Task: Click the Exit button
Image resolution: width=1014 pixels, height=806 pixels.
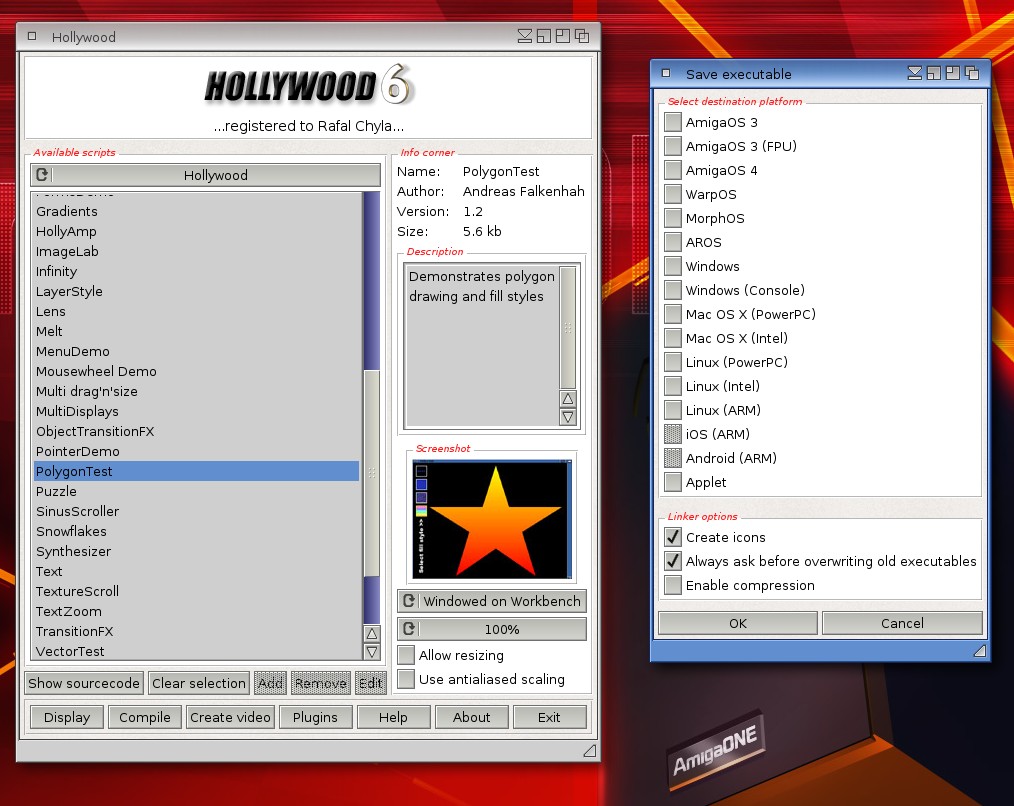Action: pyautogui.click(x=549, y=717)
